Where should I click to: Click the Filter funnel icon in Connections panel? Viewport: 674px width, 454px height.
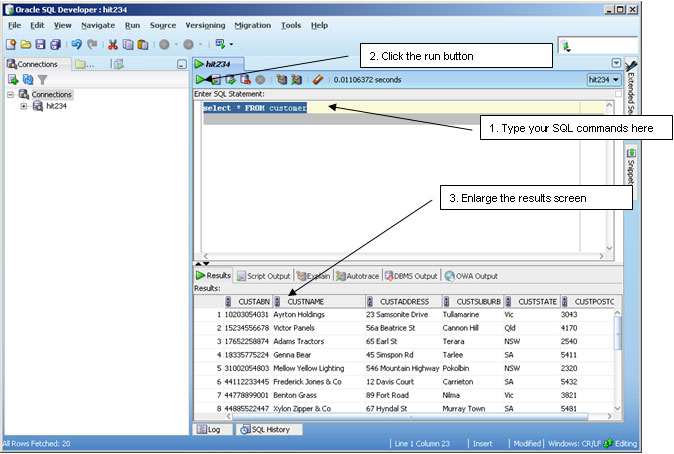(x=42, y=79)
